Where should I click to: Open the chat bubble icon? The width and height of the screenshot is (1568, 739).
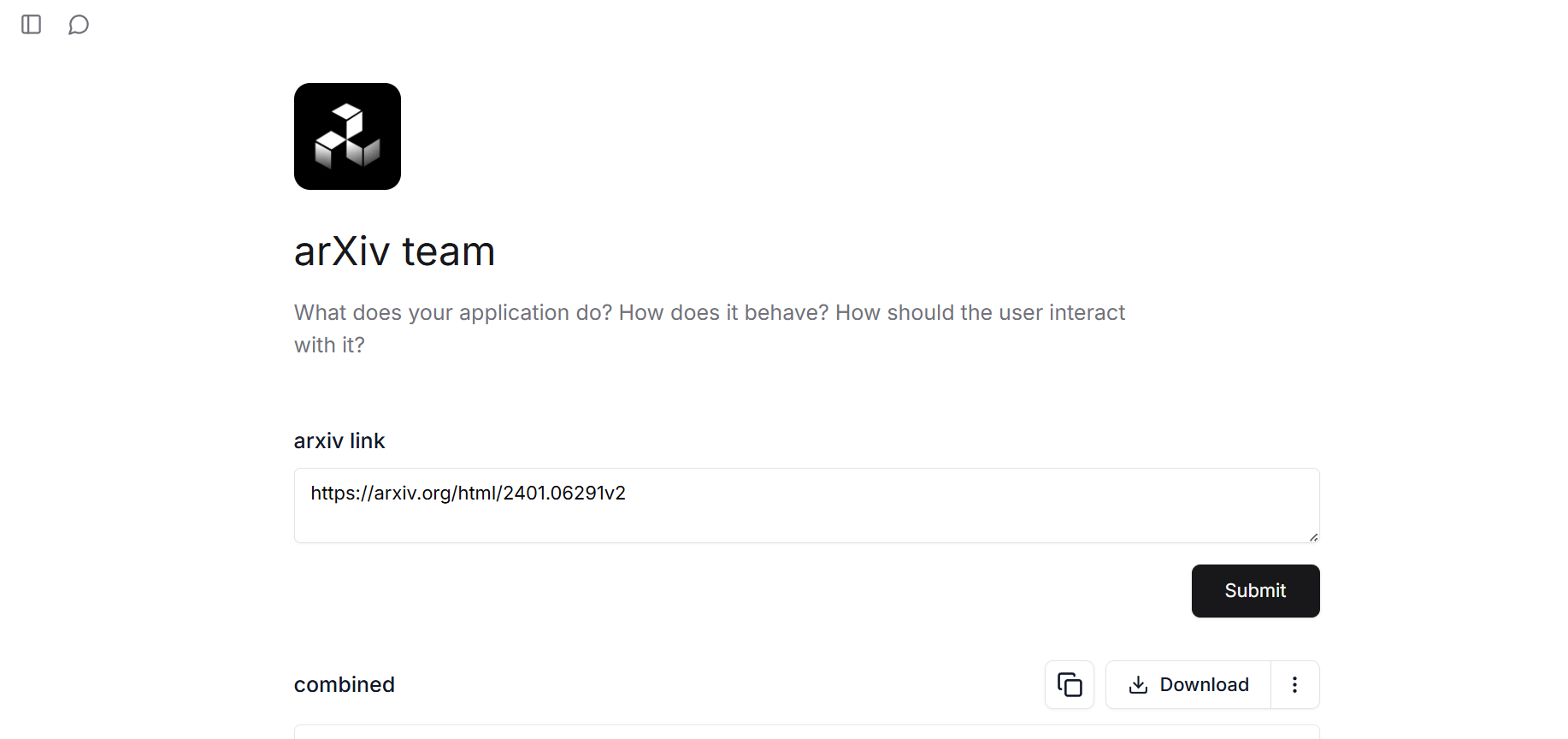79,25
